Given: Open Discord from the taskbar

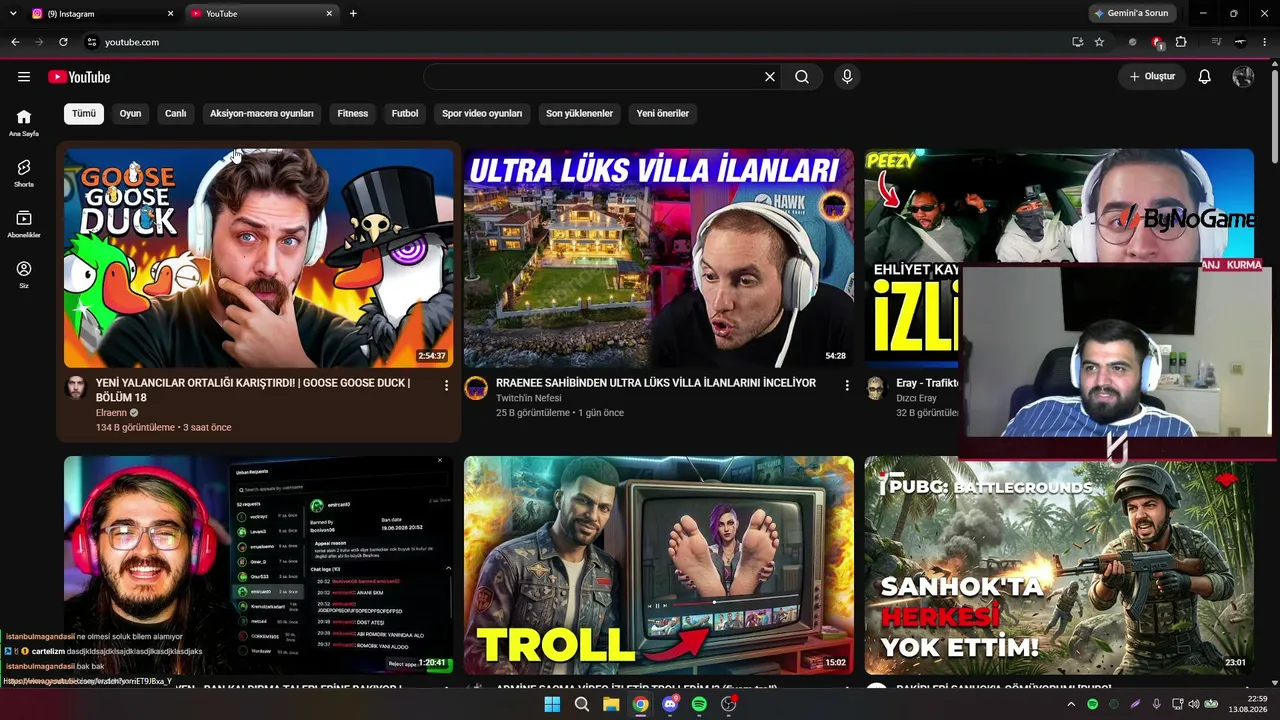Looking at the screenshot, I should 670,704.
